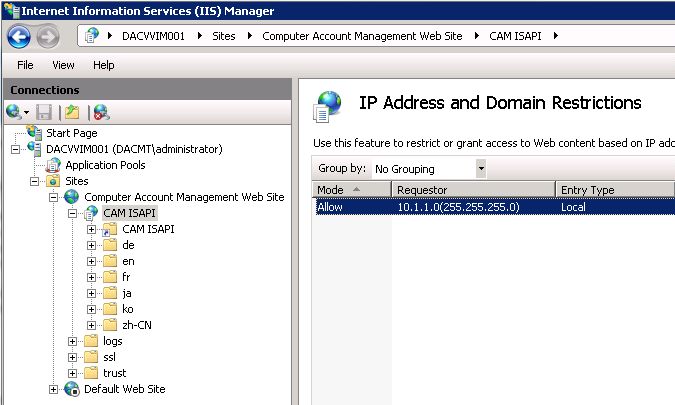Click the trust folder icon
The width and height of the screenshot is (675, 405).
[91, 373]
